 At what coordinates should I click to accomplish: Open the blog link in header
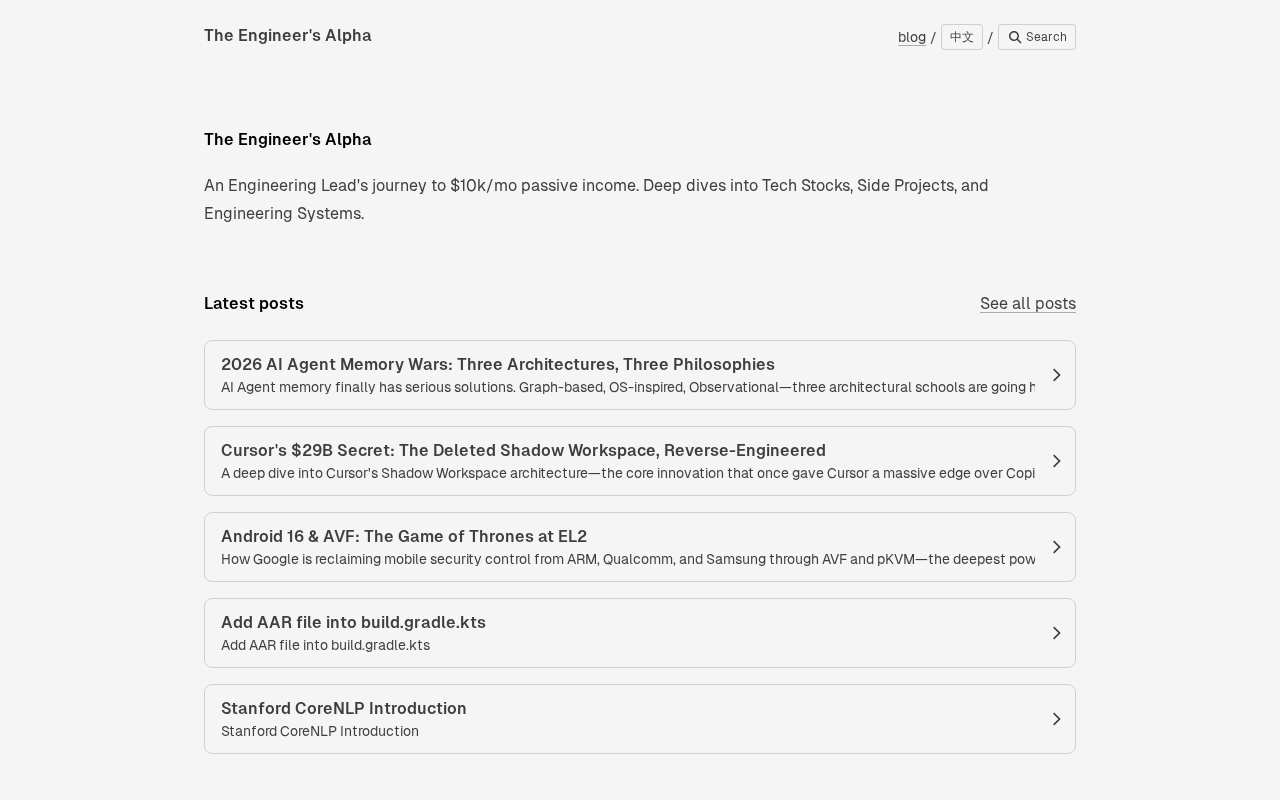click(x=911, y=37)
